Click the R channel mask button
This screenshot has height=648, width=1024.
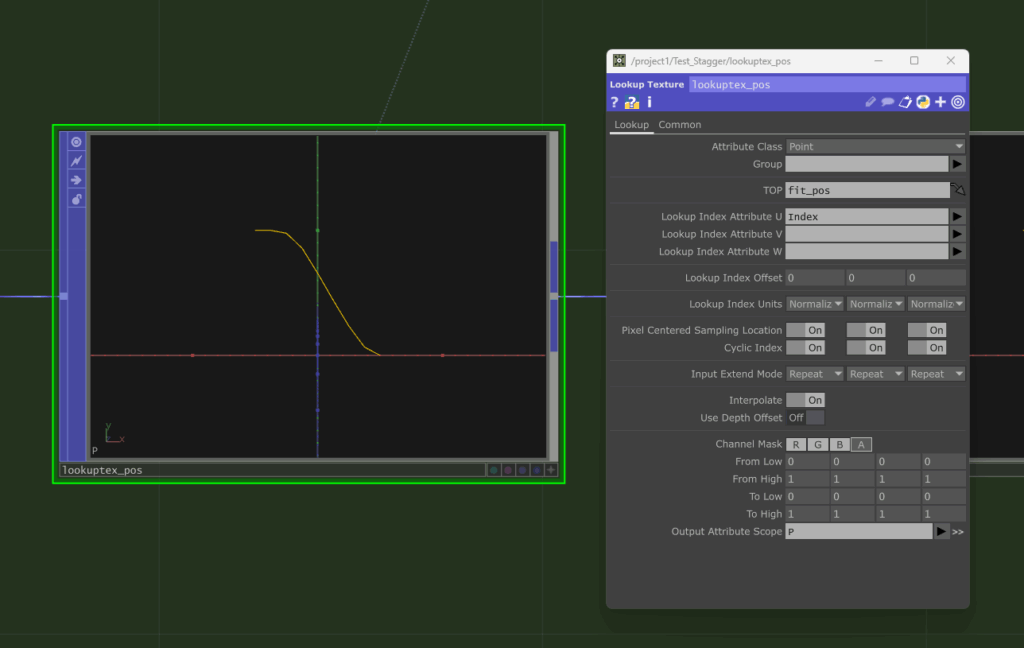coord(796,445)
